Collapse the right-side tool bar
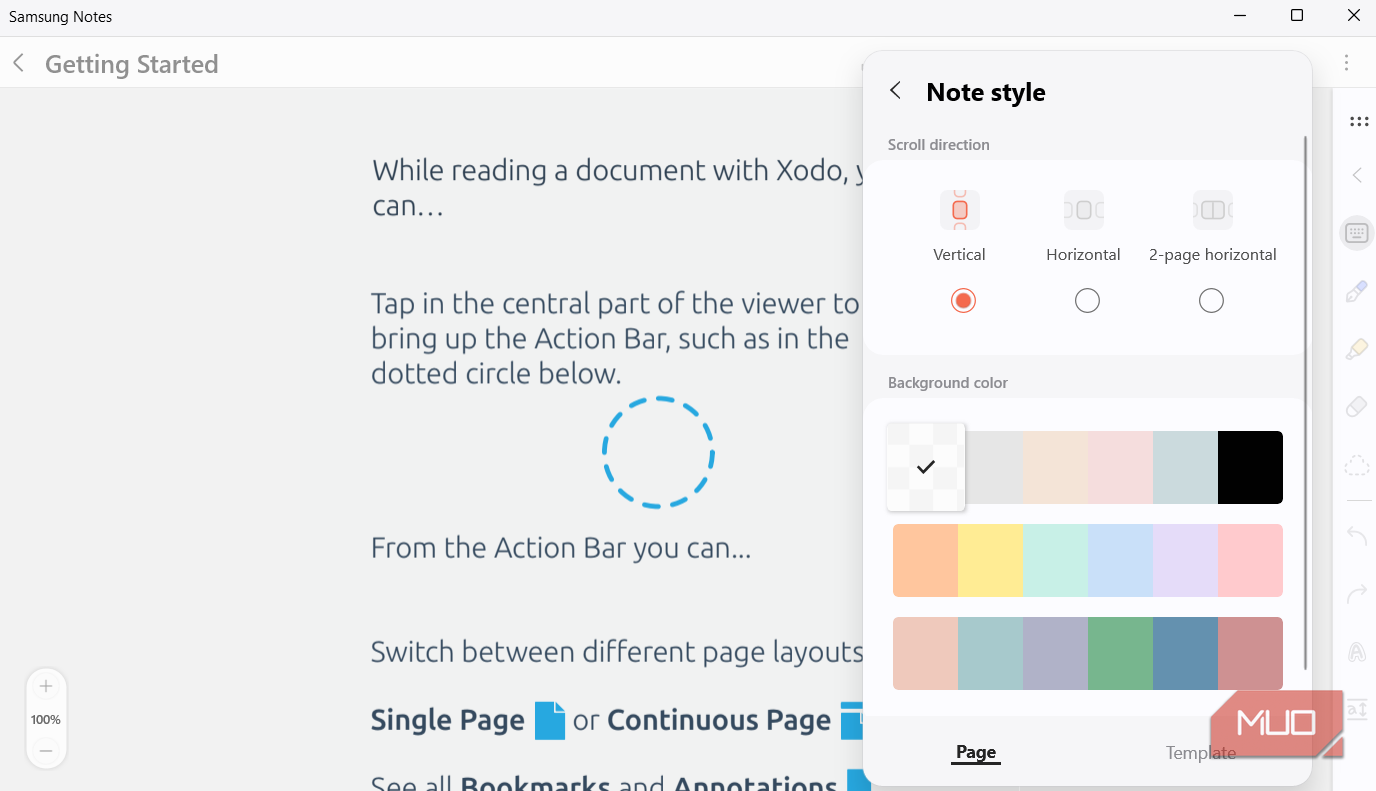Viewport: 1376px width, 791px height. point(1357,176)
